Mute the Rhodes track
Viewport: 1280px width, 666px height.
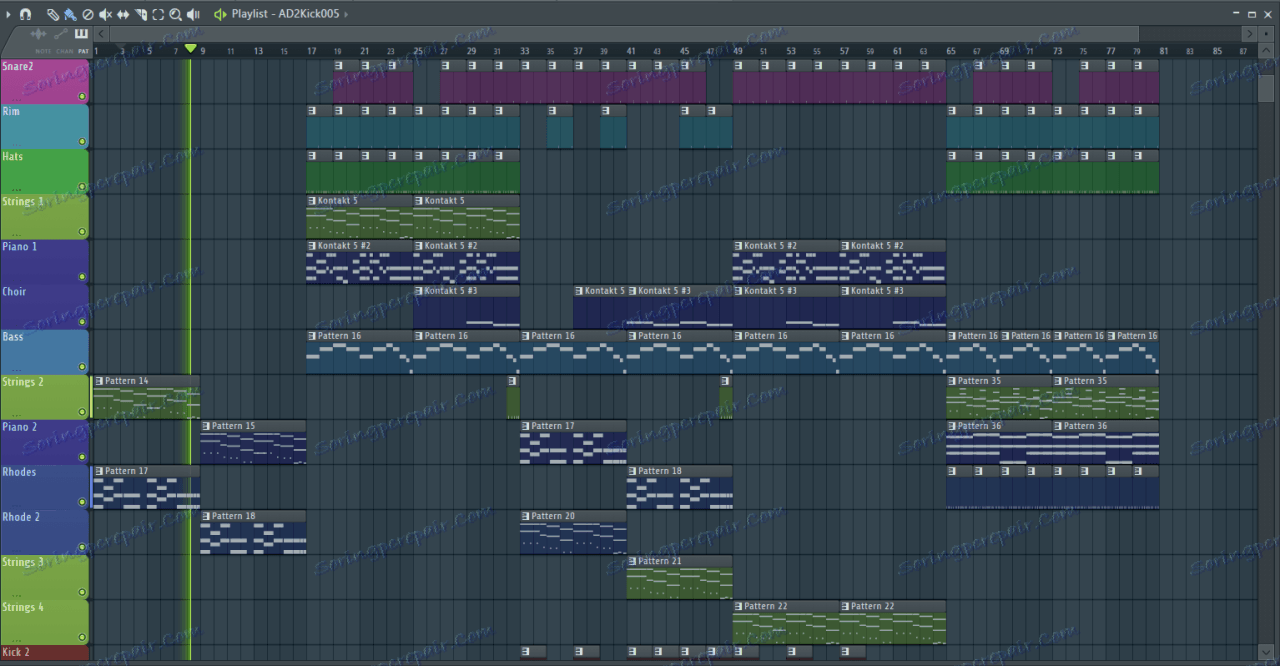tap(82, 502)
